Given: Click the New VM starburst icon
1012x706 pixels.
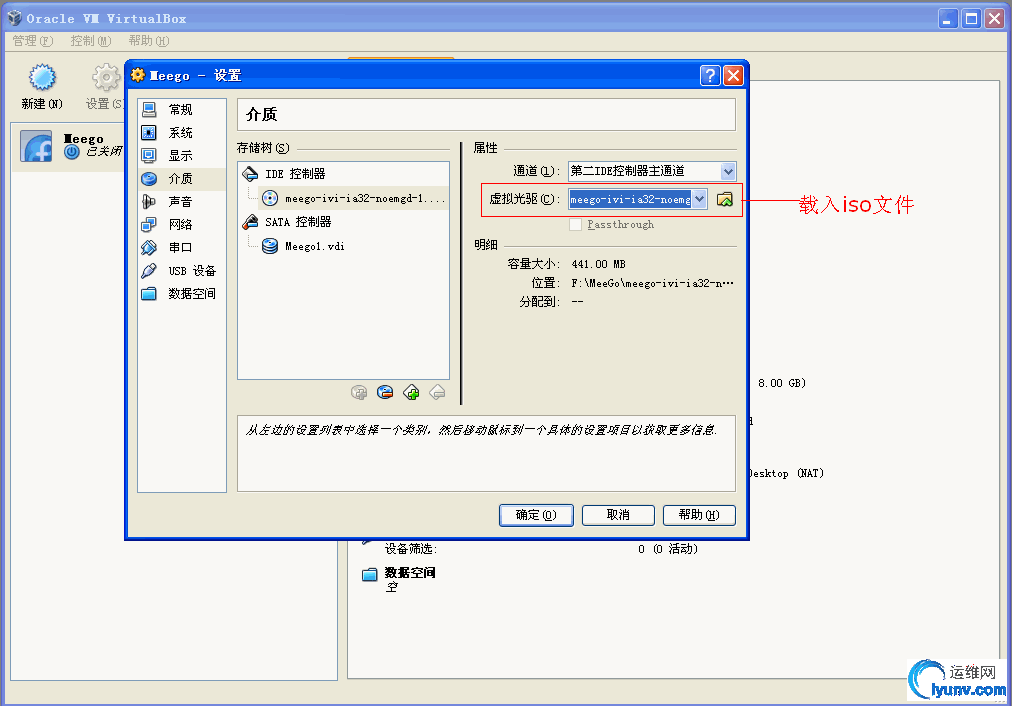Looking at the screenshot, I should (42, 77).
